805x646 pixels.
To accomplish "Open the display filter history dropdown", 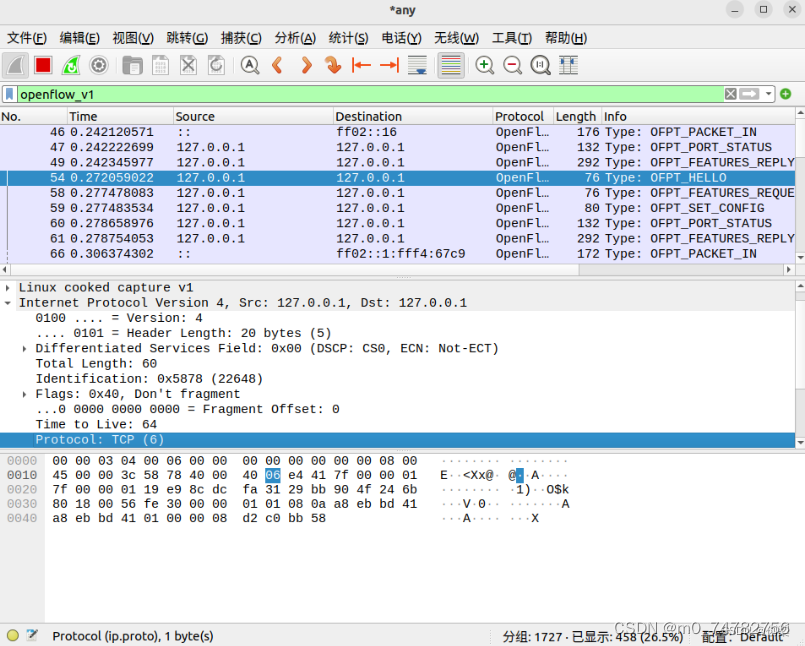I will point(768,93).
